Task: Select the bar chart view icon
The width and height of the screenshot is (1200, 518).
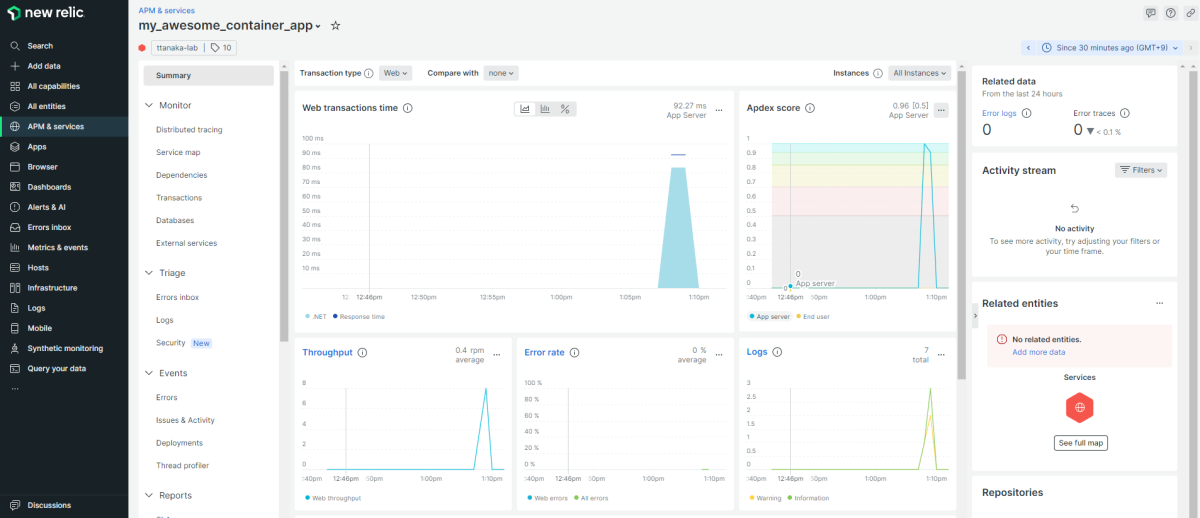Action: (x=545, y=109)
